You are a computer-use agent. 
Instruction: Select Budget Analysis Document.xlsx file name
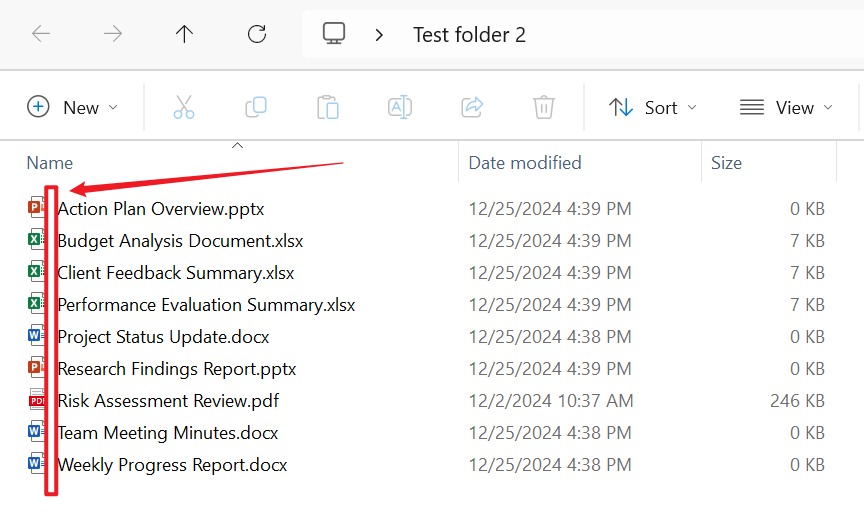180,241
